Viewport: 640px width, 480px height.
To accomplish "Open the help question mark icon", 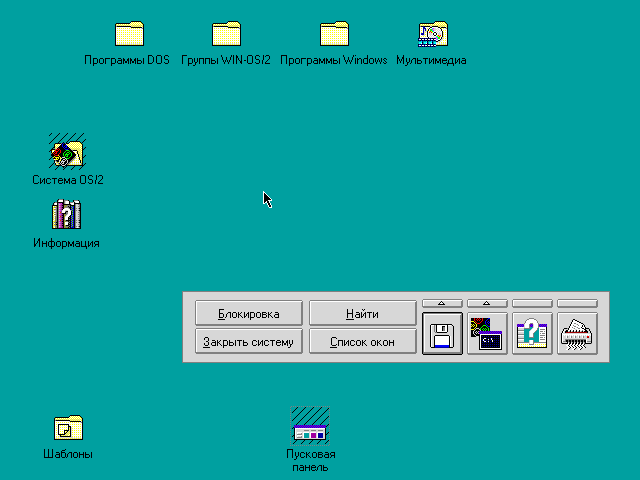I will [x=532, y=333].
